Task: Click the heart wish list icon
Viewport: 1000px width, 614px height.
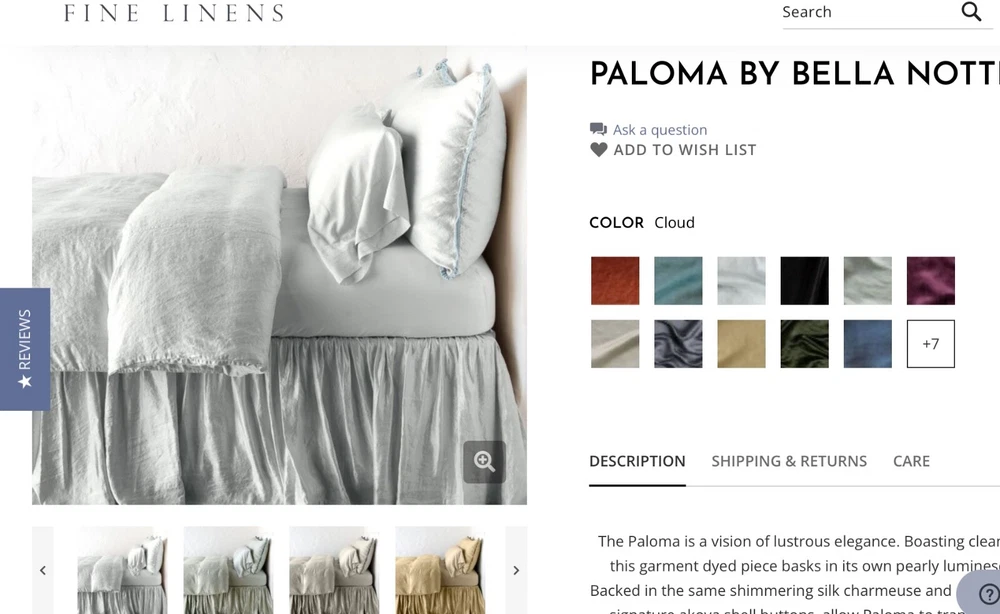Action: point(598,150)
